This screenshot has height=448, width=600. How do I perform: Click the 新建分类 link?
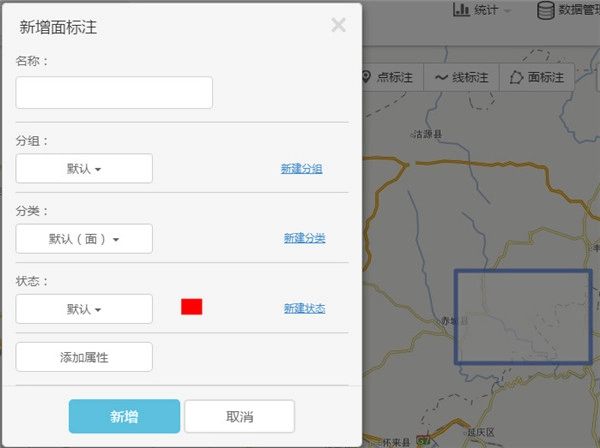(x=304, y=238)
